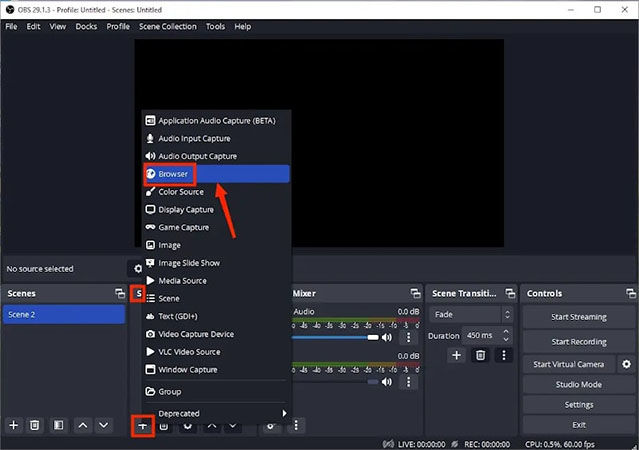Choose Image Slide Show source
The height and width of the screenshot is (450, 639).
(x=216, y=263)
